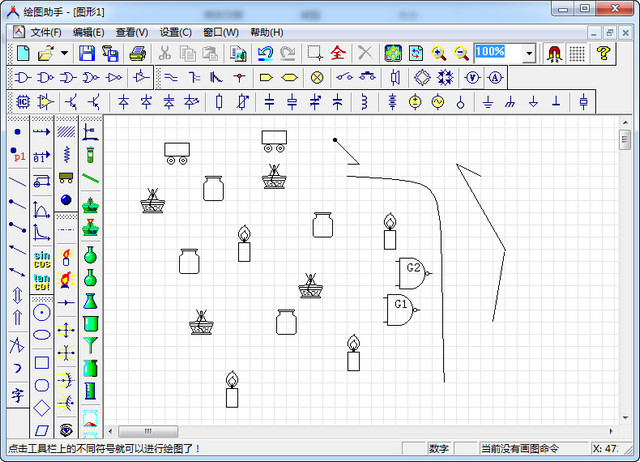Click the zoom in magnifier
Image resolution: width=640 pixels, height=462 pixels.
pyautogui.click(x=439, y=53)
